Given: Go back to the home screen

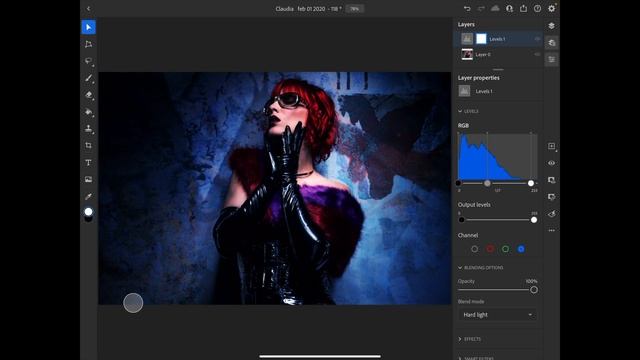Looking at the screenshot, I should pos(89,9).
